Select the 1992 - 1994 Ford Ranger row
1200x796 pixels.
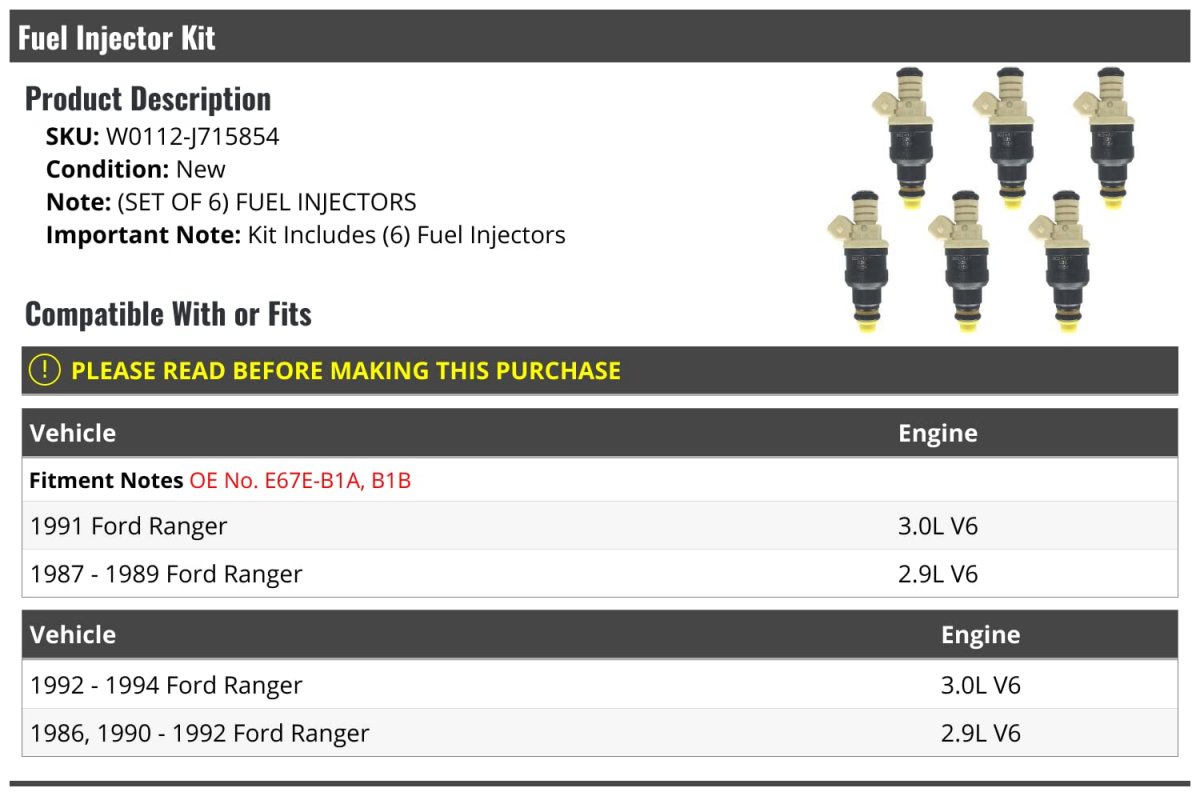tap(600, 686)
